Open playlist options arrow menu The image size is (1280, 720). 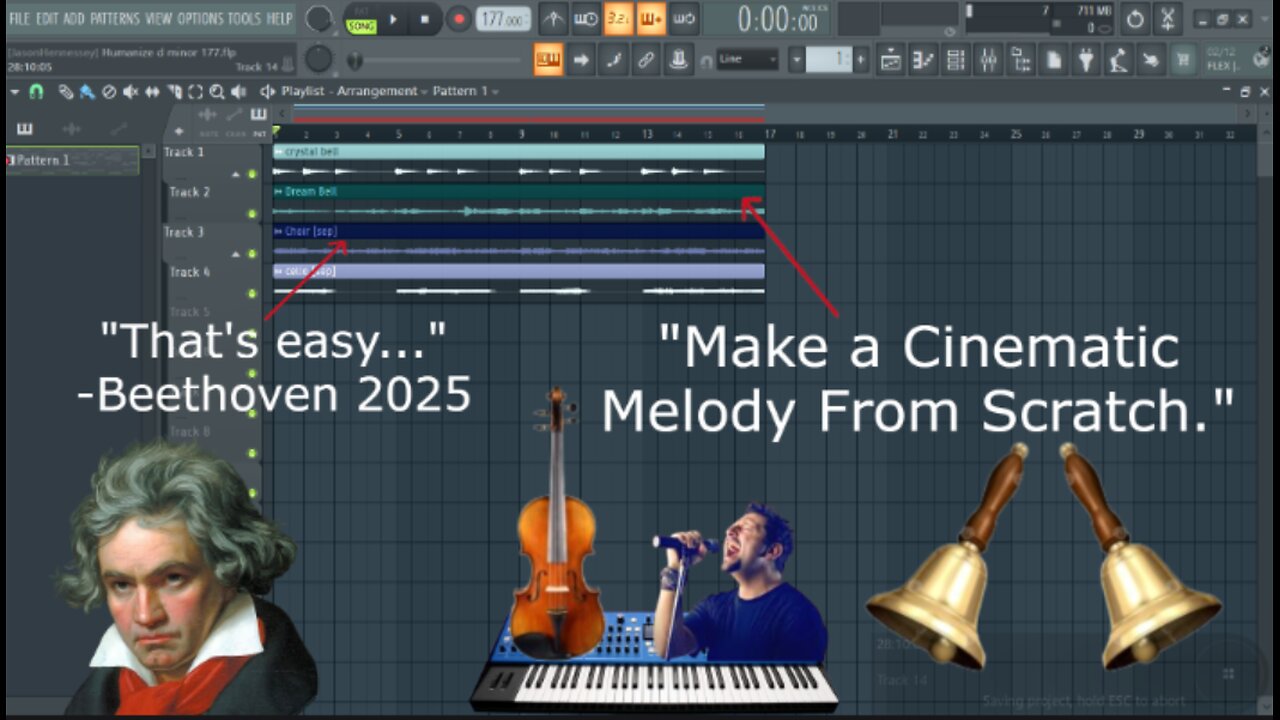coord(15,91)
